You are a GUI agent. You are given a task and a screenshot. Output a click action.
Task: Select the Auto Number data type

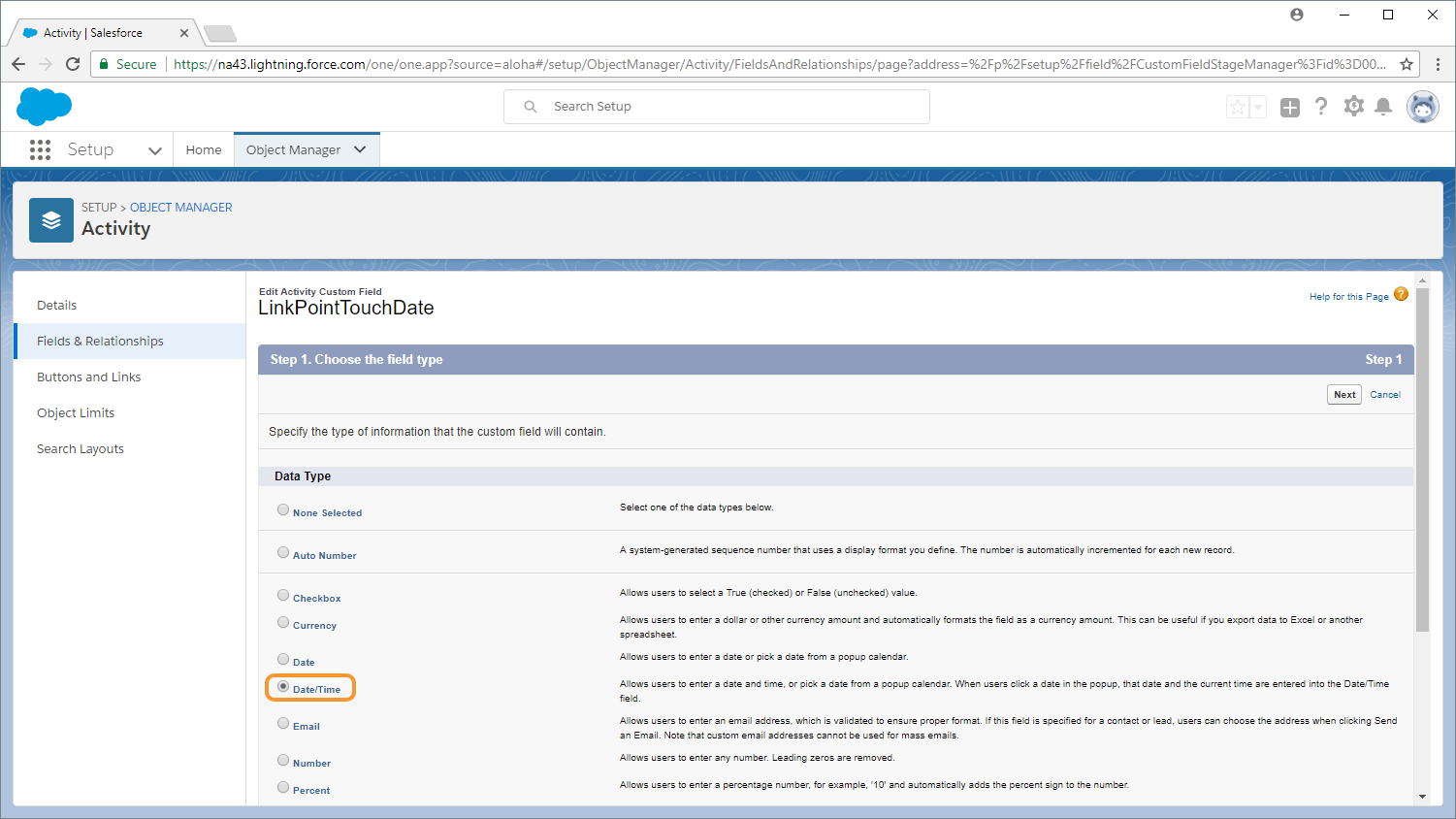283,552
